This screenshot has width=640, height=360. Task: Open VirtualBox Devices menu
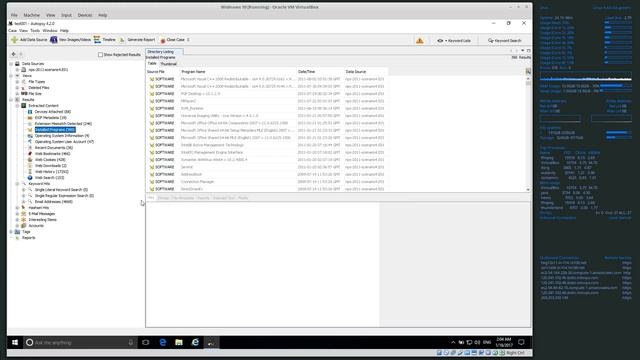click(85, 15)
